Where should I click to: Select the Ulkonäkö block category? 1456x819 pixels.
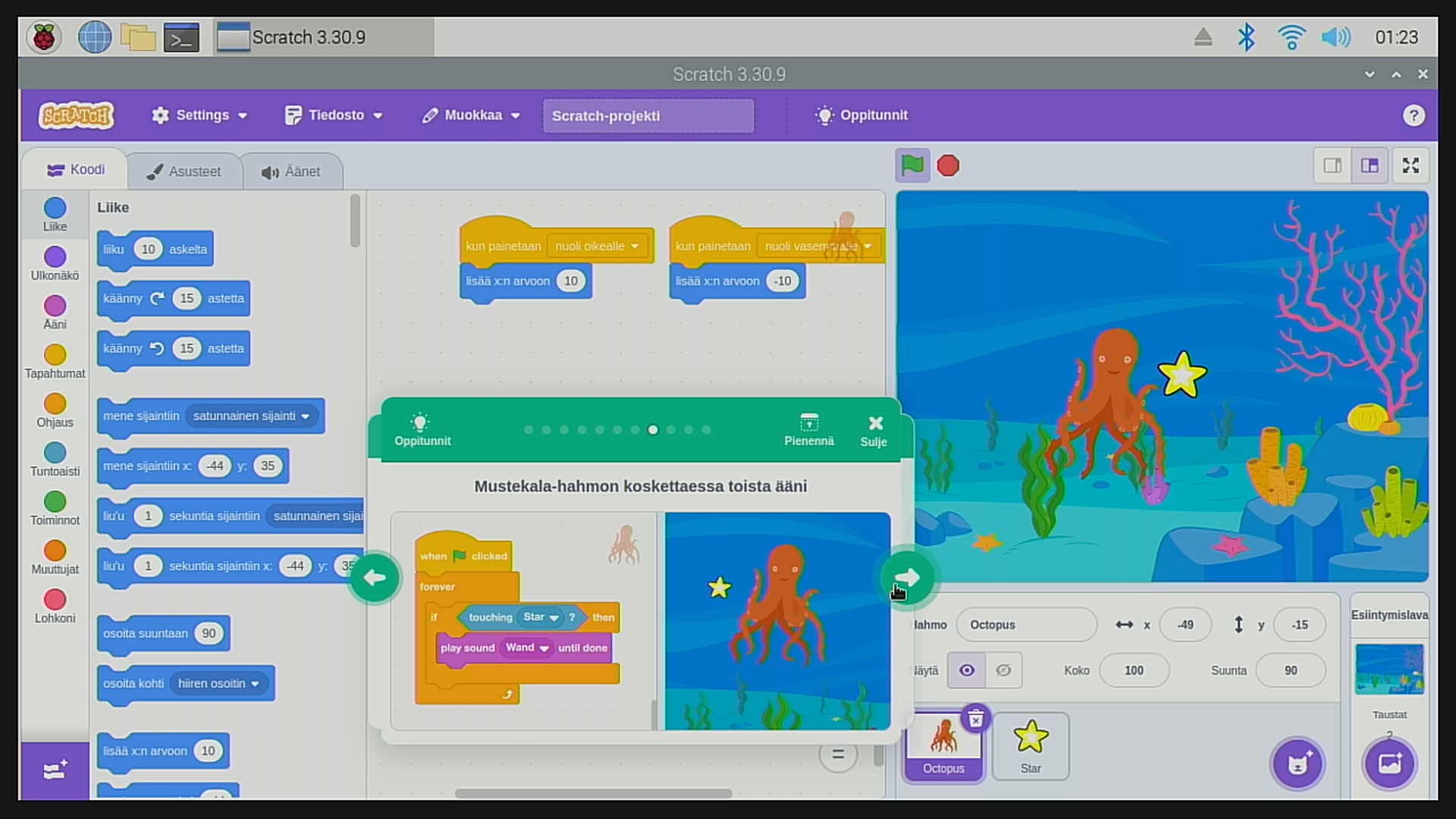click(55, 264)
